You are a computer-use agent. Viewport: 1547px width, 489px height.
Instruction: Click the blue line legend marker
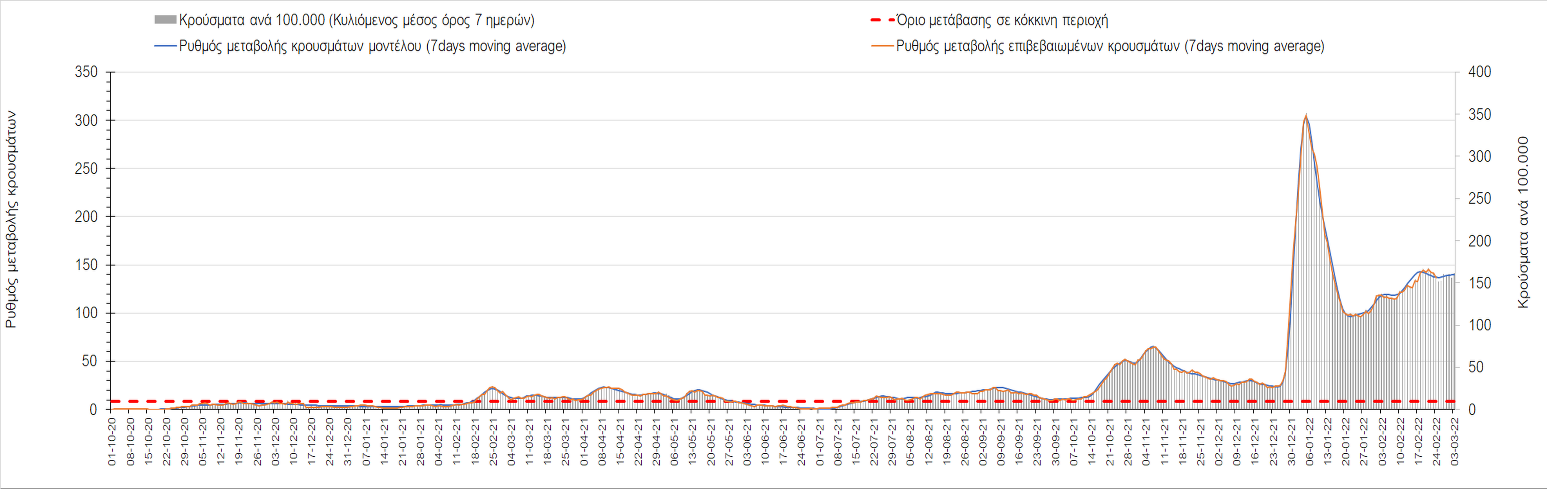(164, 46)
